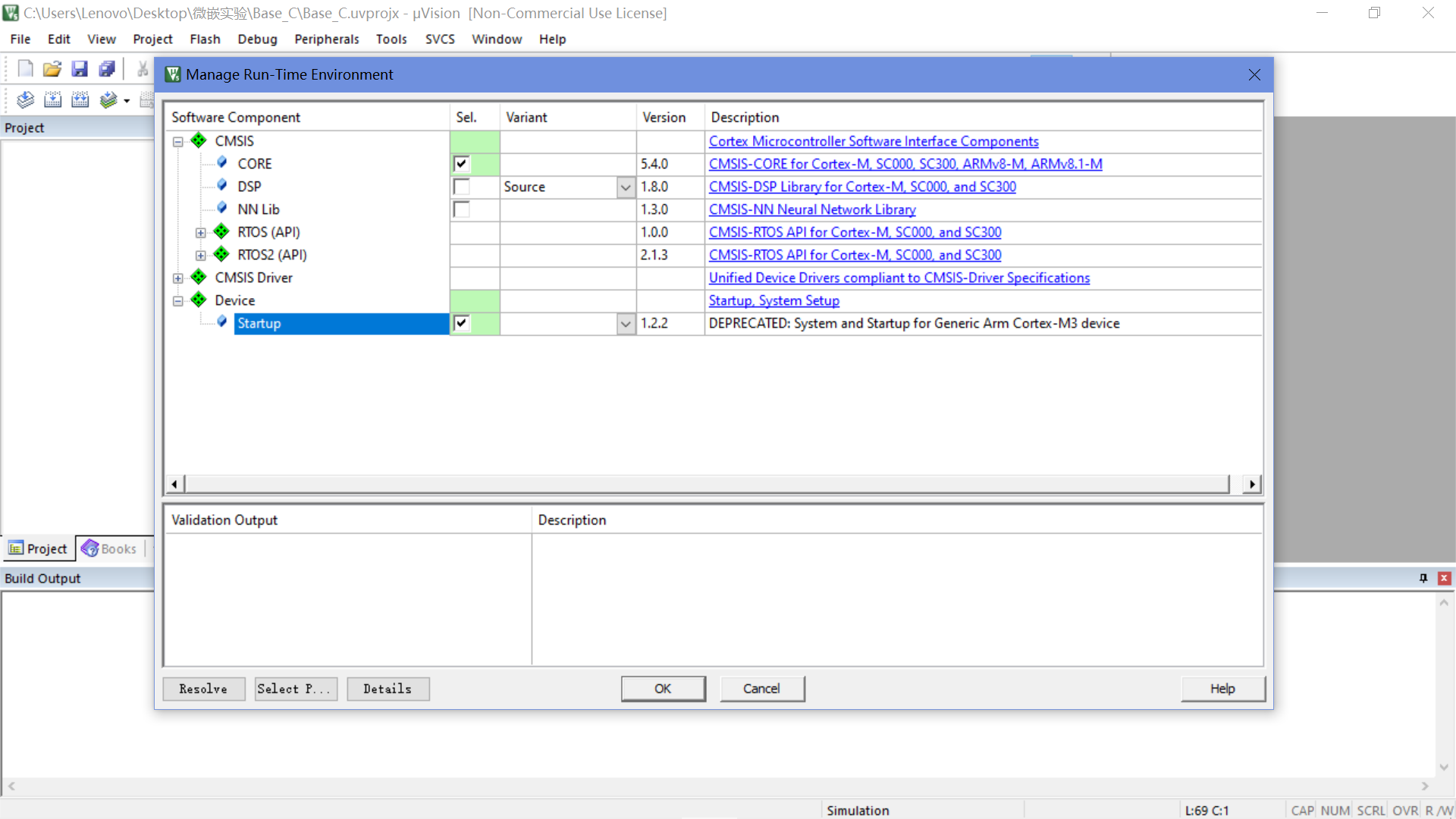Click the Save All icon
This screenshot has width=1456, height=819.
pos(107,69)
